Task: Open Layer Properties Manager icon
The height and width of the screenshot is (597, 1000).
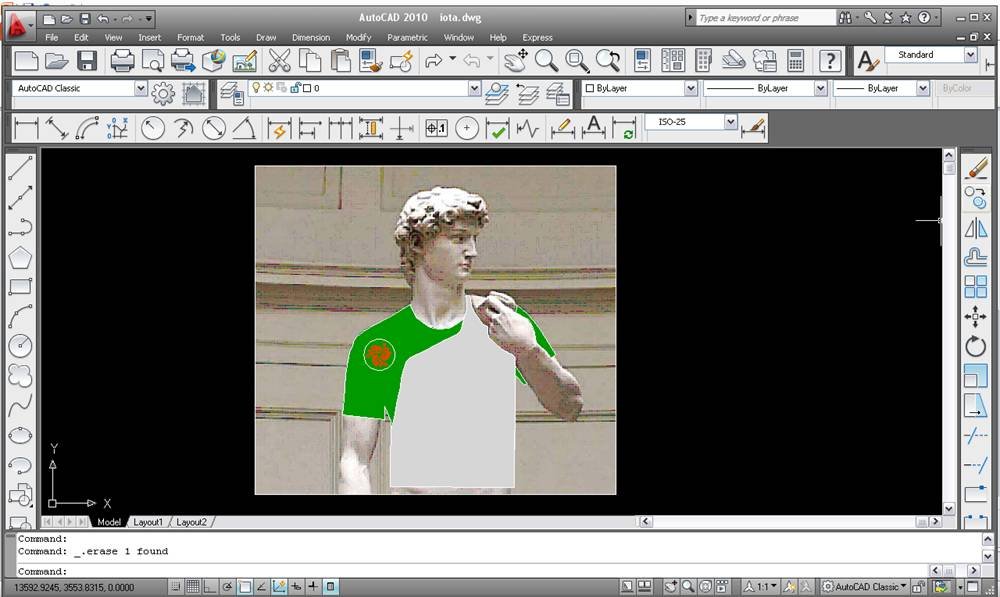Action: (232, 94)
